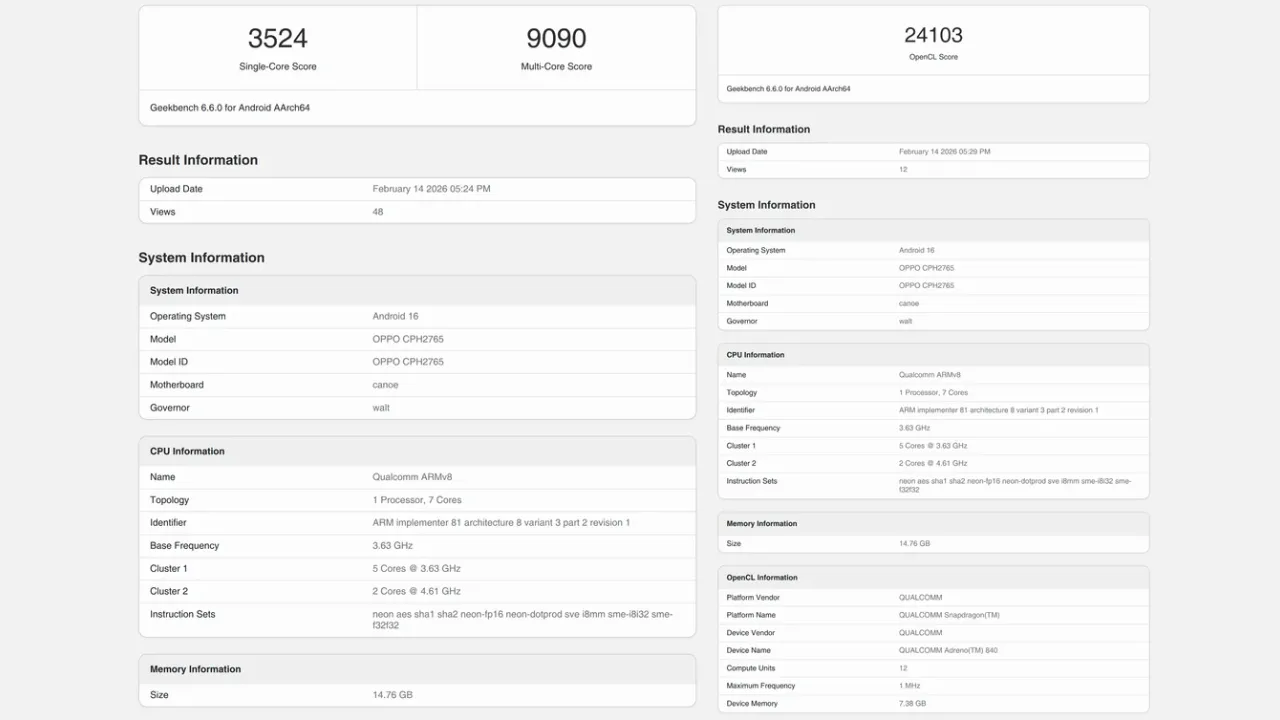The width and height of the screenshot is (1280, 720).
Task: Select the Device Memory value 7.38 GB
Action: 912,704
